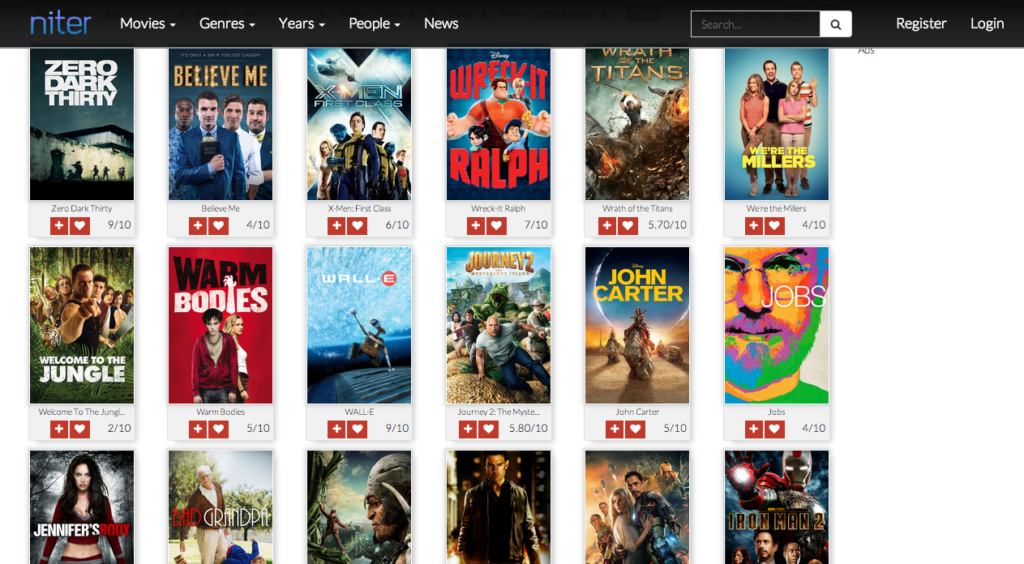Open We're the Millers title link

click(776, 209)
